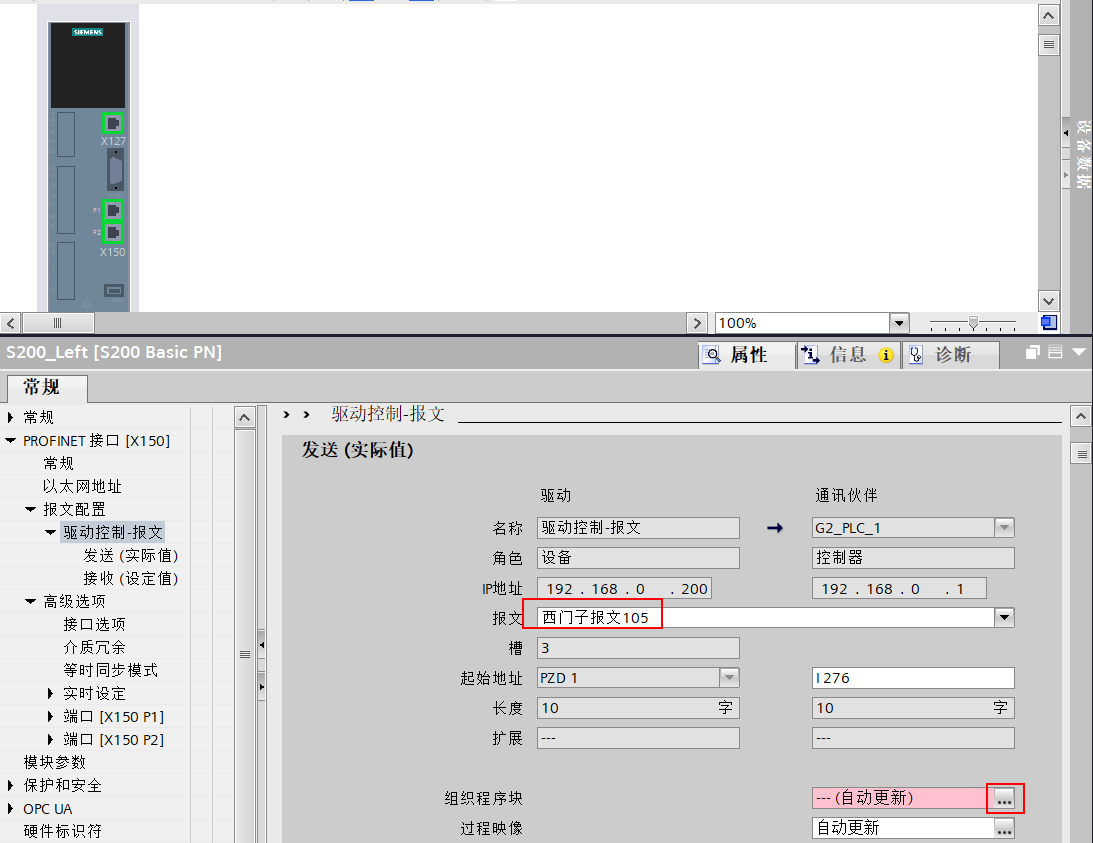
Task: Expand the 保护和安全 tree node
Action: [x=11, y=786]
